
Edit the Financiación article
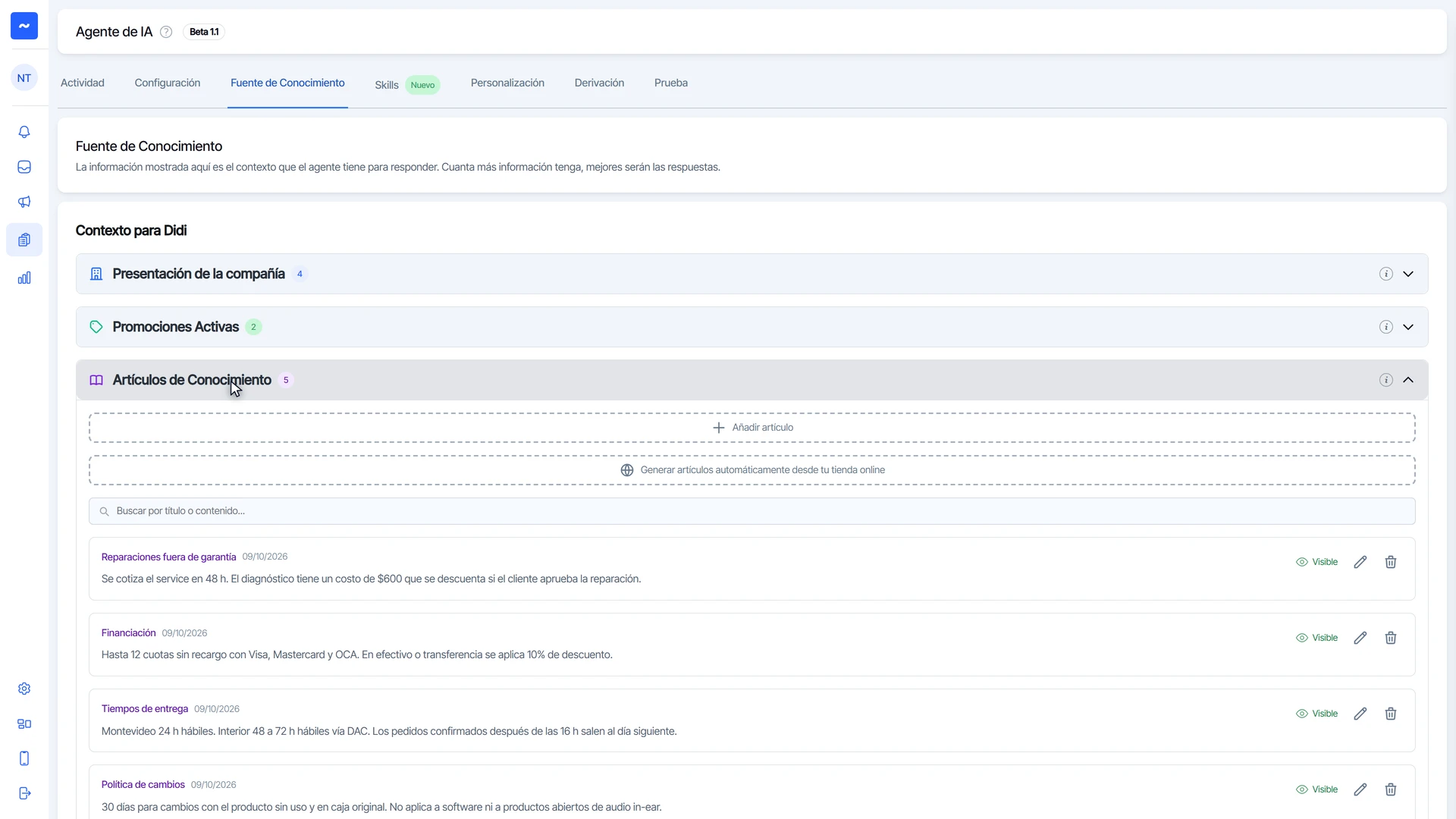point(1360,638)
